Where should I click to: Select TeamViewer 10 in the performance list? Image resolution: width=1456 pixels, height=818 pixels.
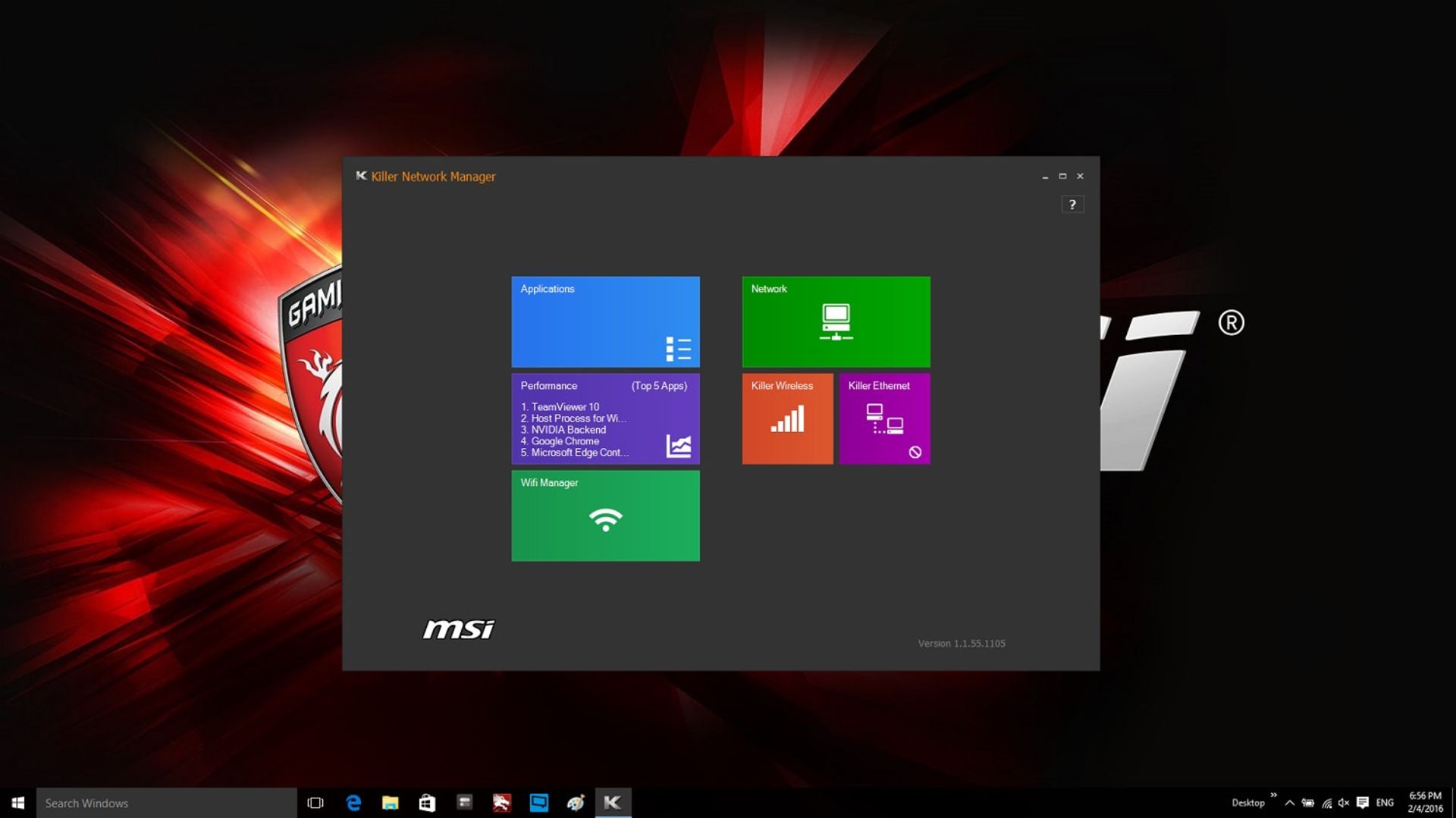pyautogui.click(x=560, y=407)
